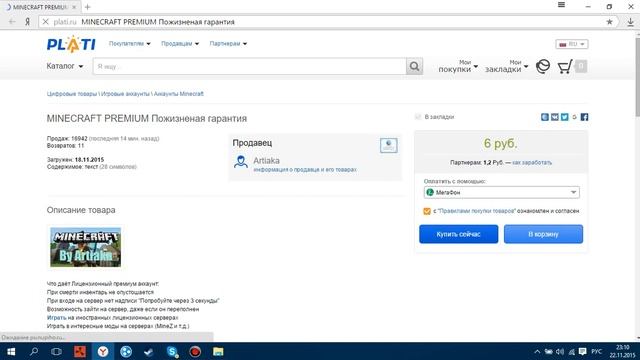The height and width of the screenshot is (360, 640).
Task: Go to 'Аккаунты Minecraft' breadcrumb
Action: point(178,94)
